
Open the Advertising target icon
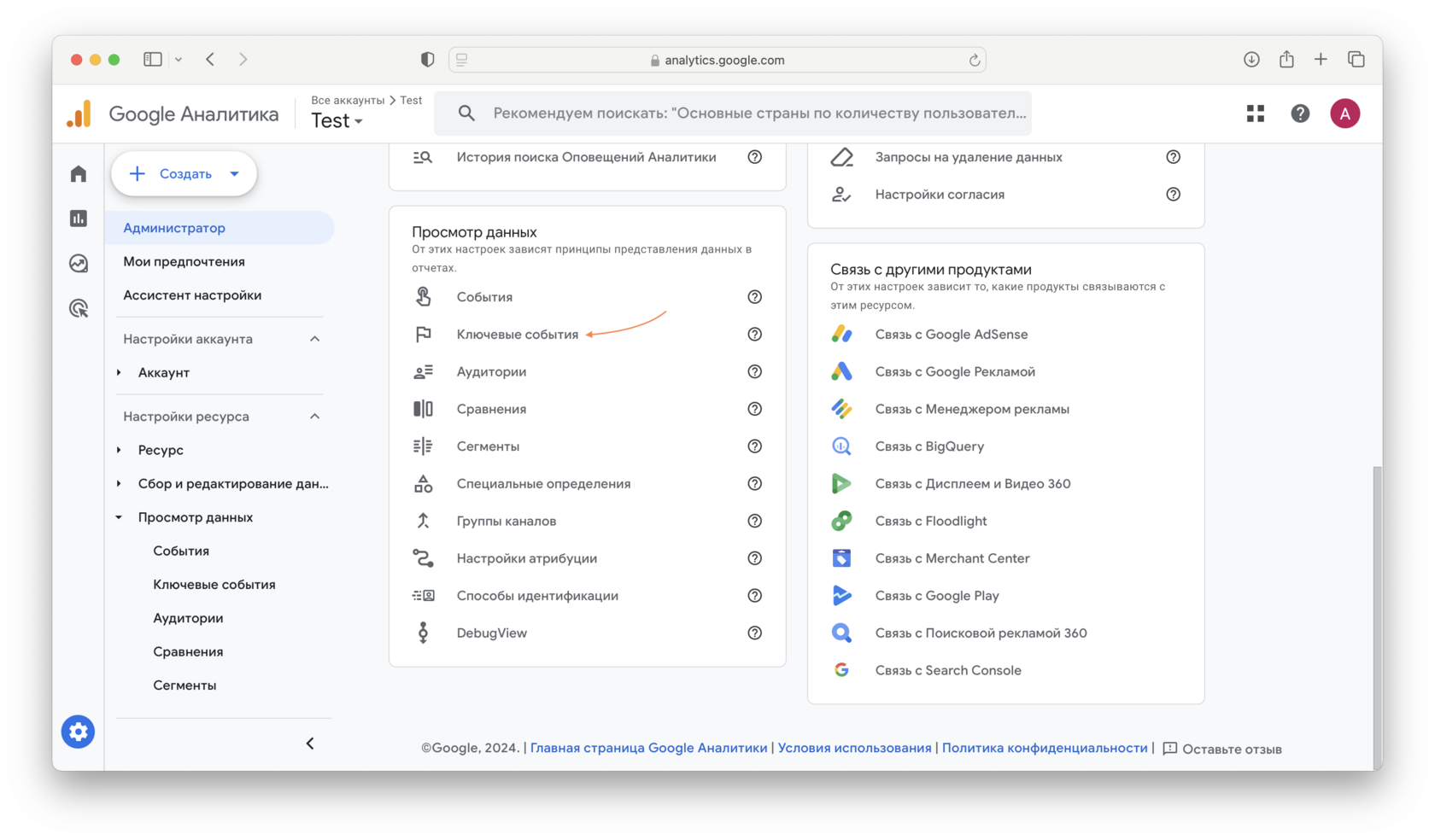tap(79, 308)
